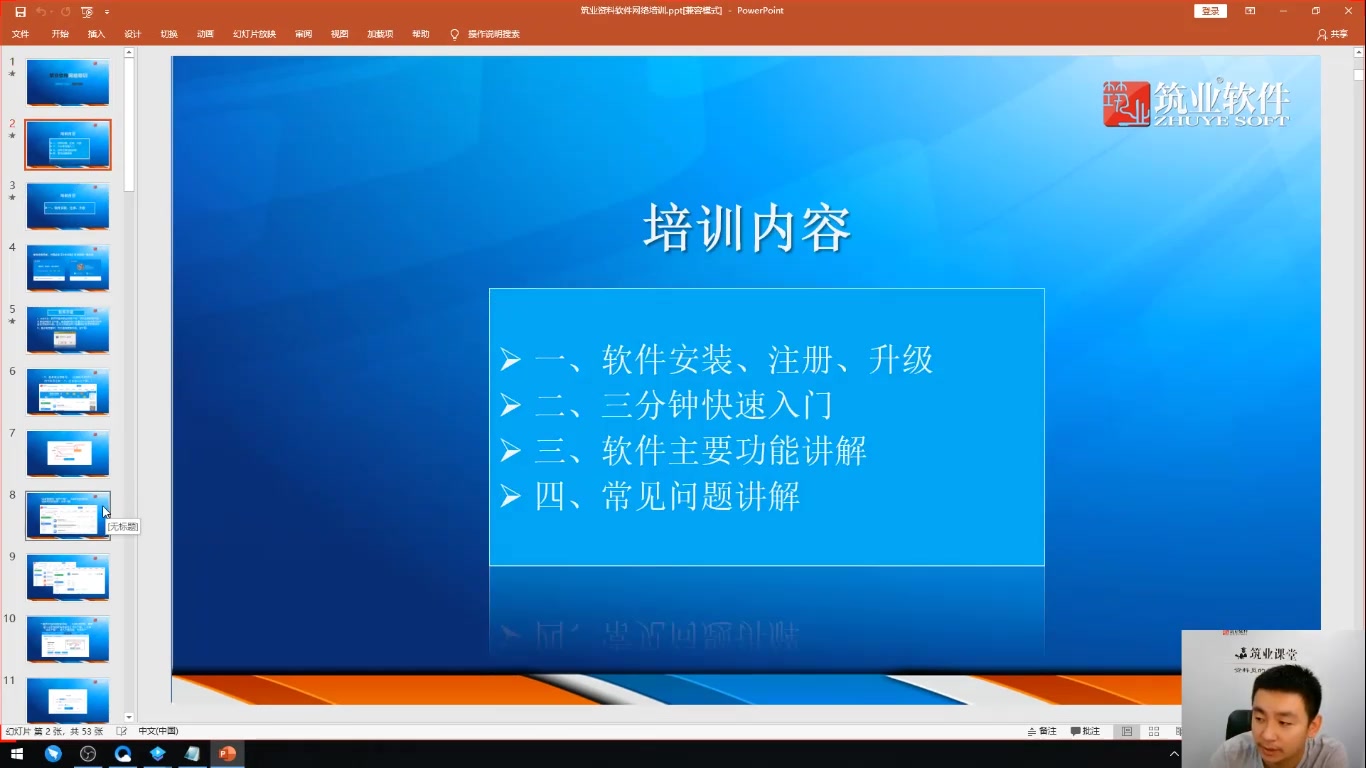Select slide 5 thumbnail in the panel
Image resolution: width=1366 pixels, height=768 pixels.
[x=68, y=330]
